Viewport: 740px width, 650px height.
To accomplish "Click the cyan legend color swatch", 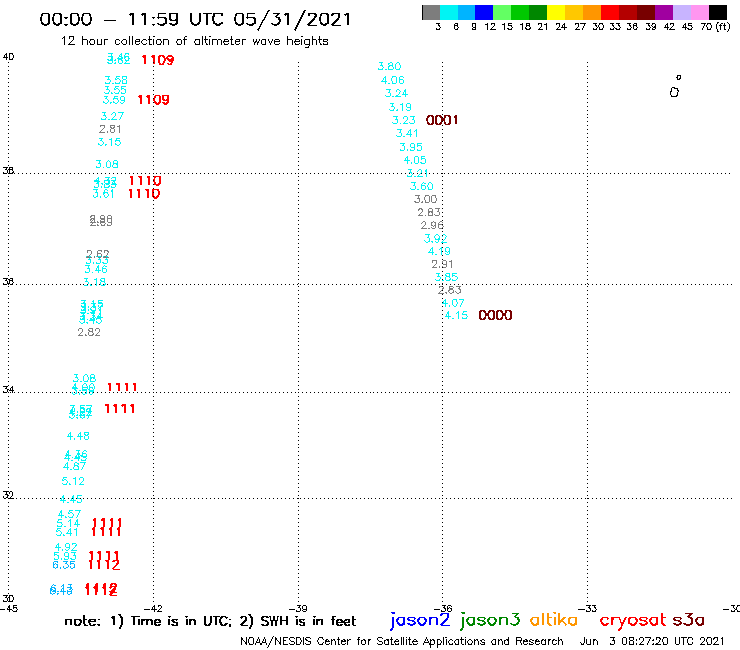I will click(449, 12).
